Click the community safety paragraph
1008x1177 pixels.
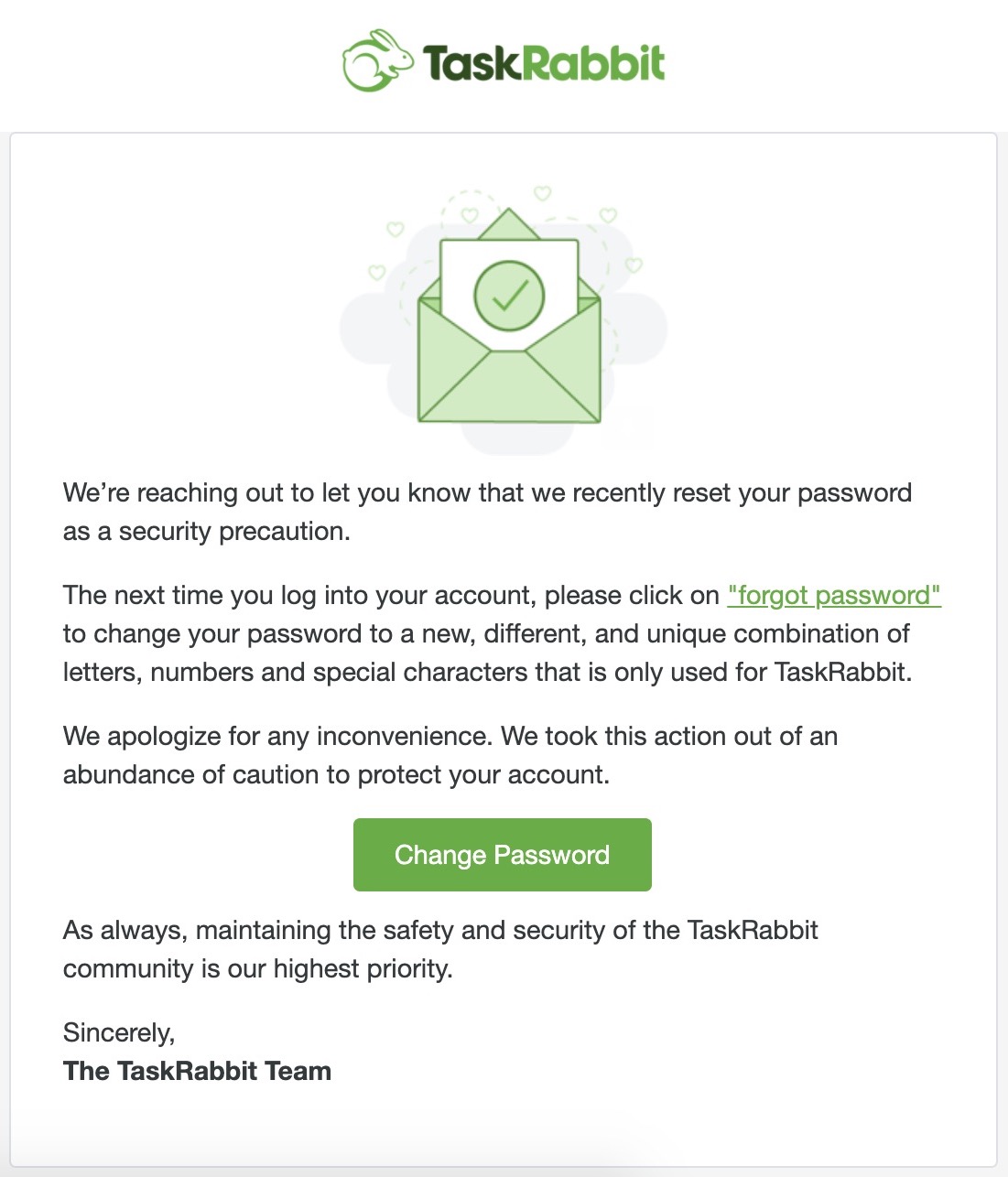439,949
